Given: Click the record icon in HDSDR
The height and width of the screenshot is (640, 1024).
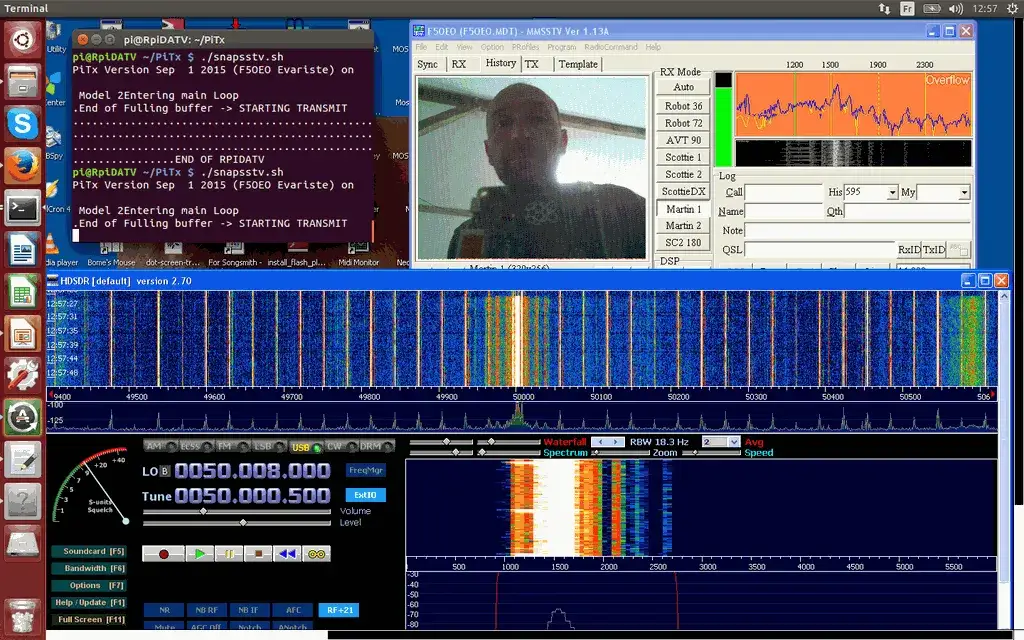Looking at the screenshot, I should point(163,553).
